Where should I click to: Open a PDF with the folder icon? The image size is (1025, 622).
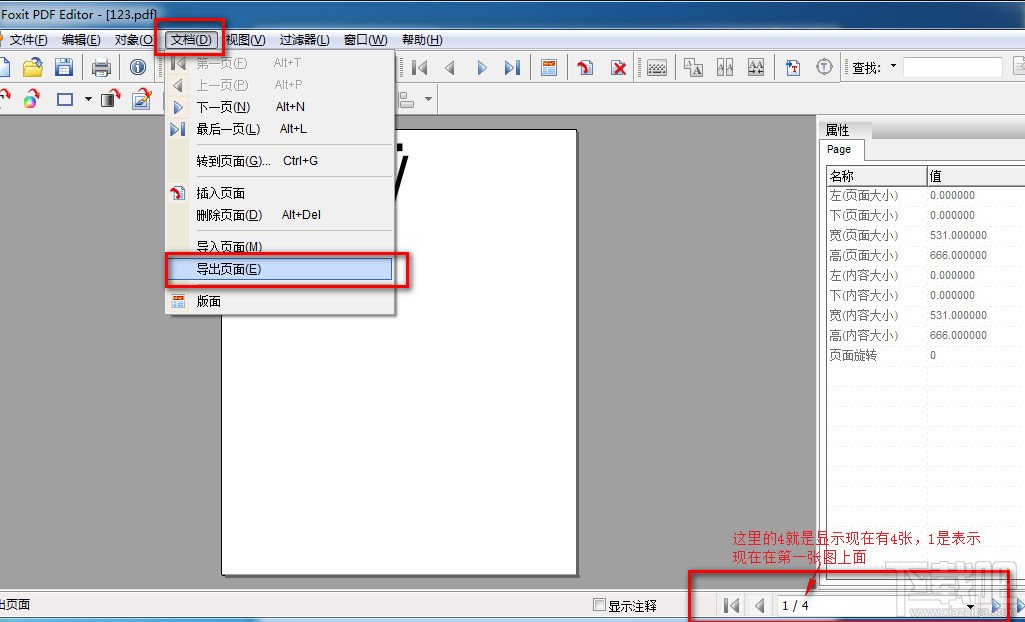pos(32,67)
